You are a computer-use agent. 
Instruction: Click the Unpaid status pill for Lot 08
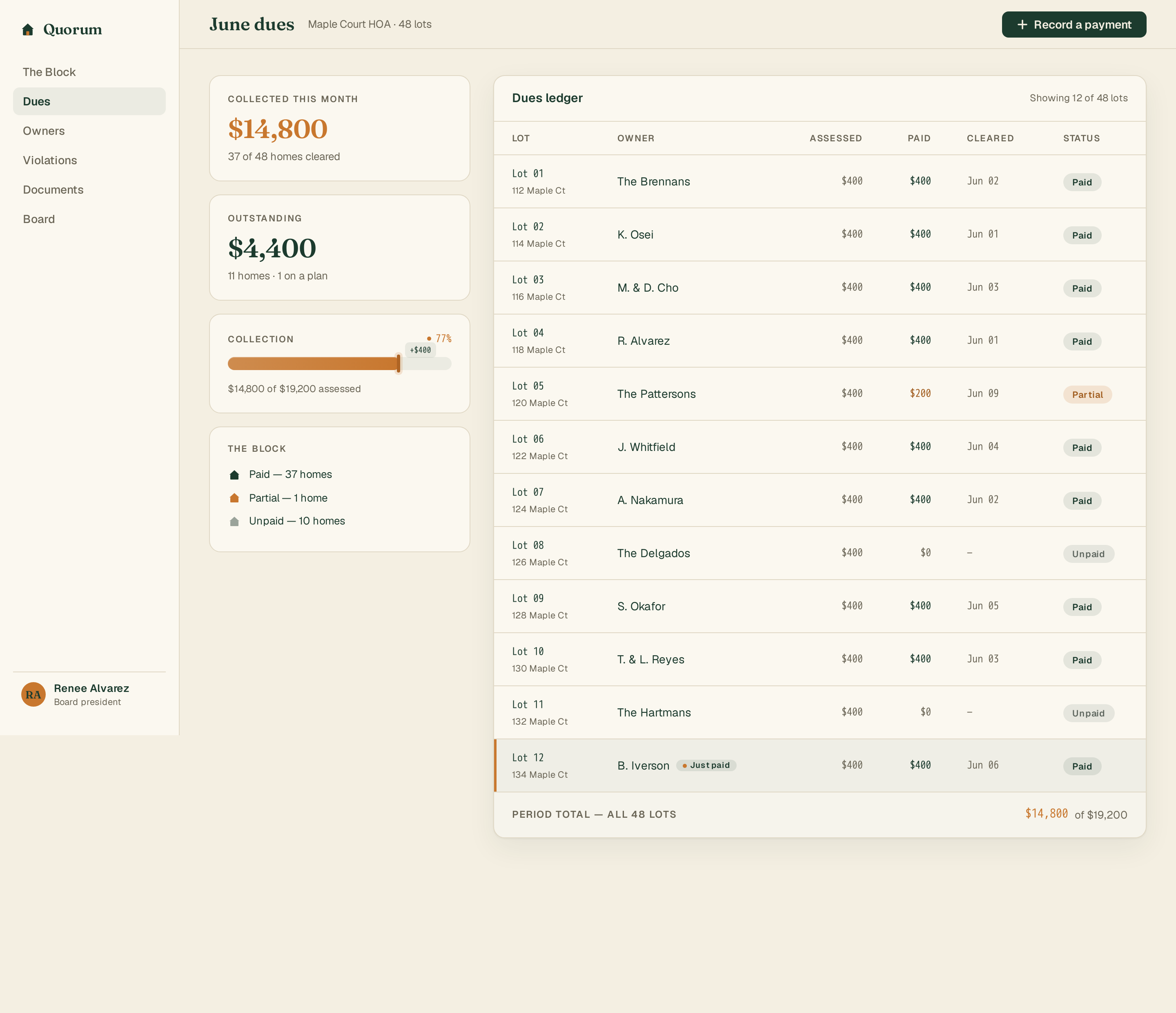coord(1088,553)
